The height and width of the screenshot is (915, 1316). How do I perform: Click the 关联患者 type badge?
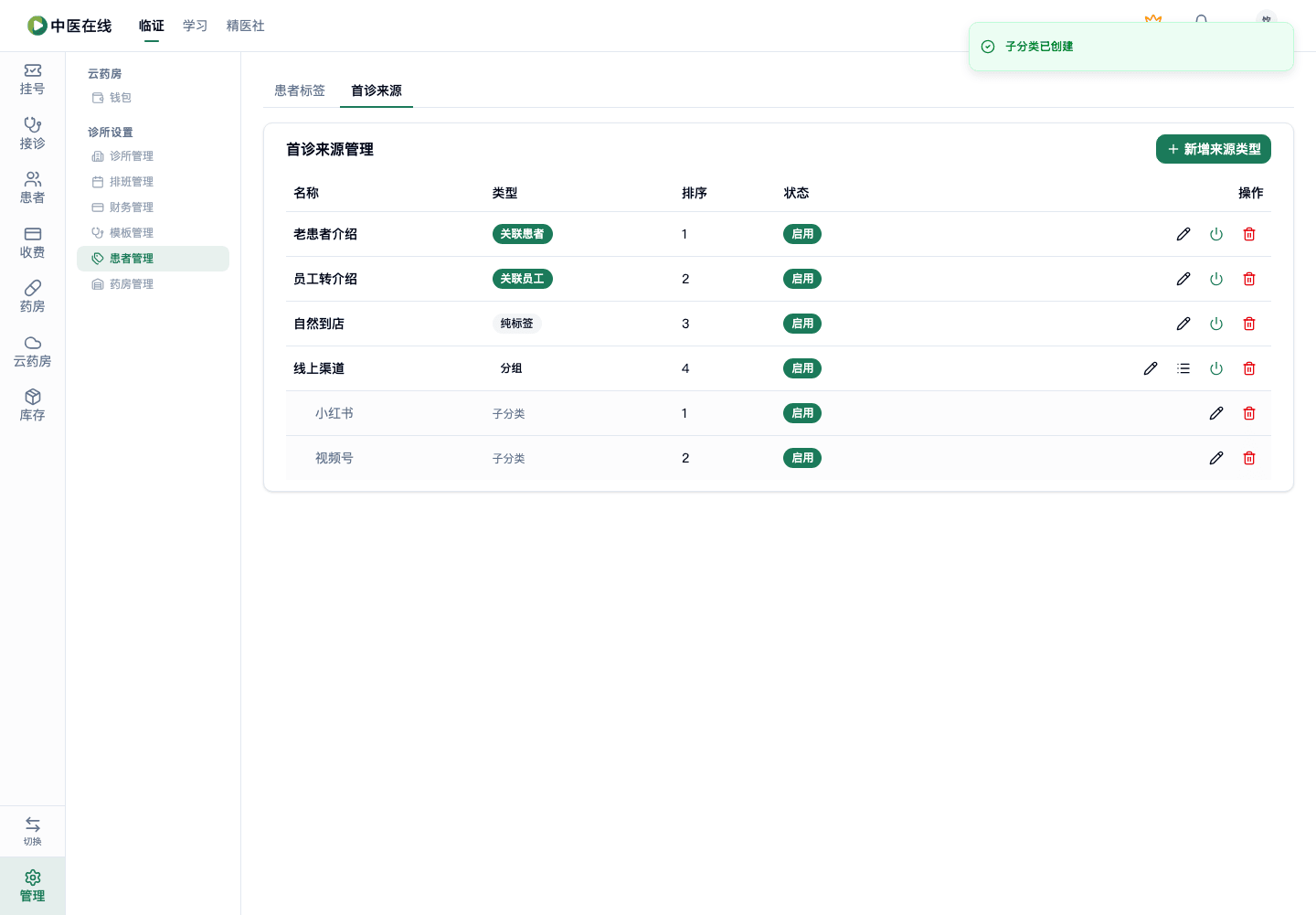[523, 234]
